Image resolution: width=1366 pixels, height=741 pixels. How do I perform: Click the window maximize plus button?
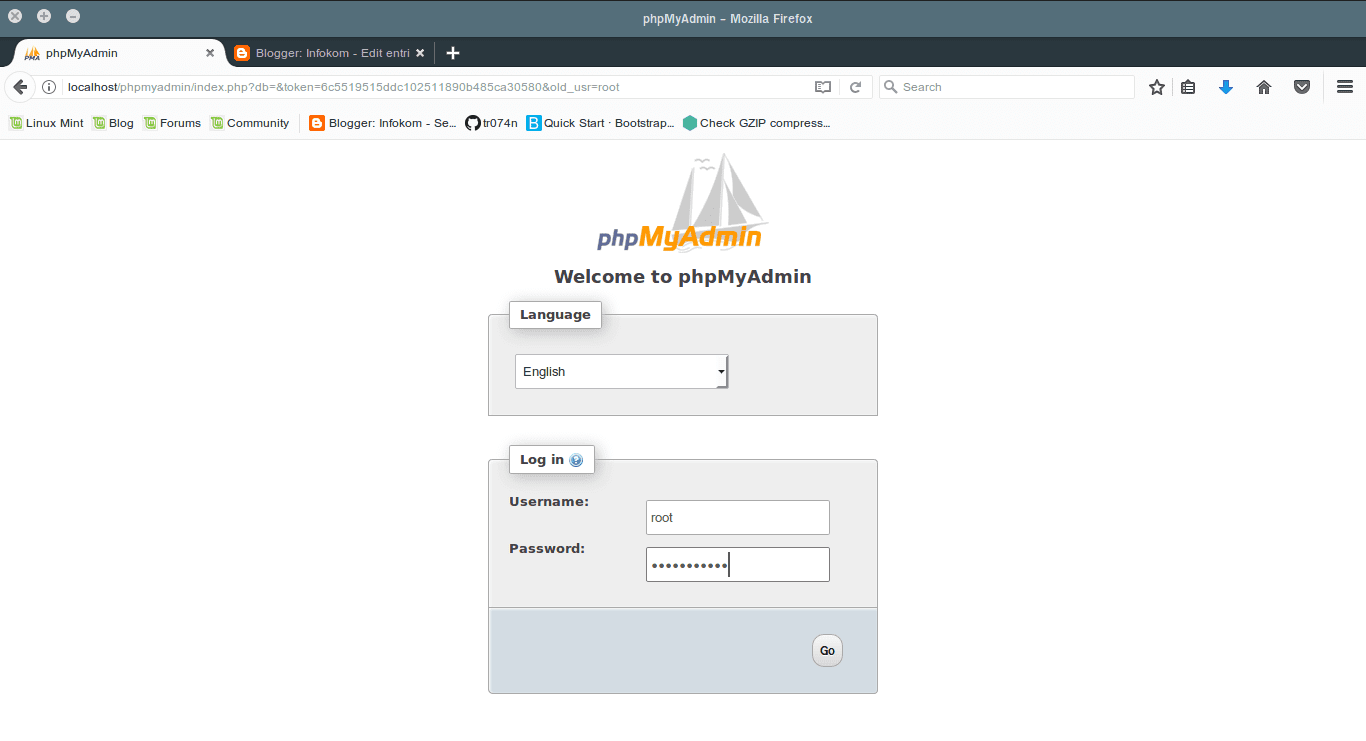tap(44, 16)
